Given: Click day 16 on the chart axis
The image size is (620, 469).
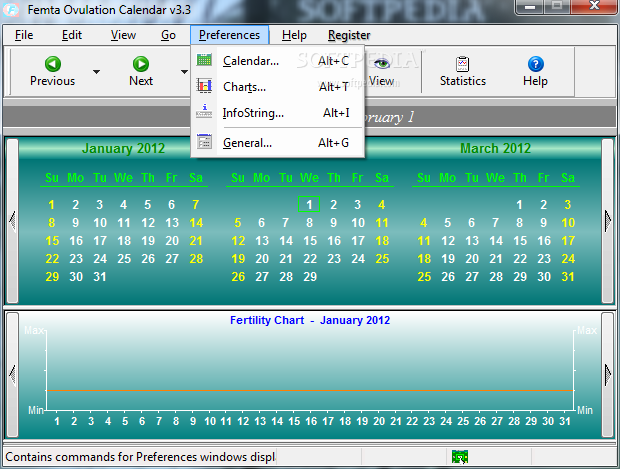Looking at the screenshot, I should 311,421.
